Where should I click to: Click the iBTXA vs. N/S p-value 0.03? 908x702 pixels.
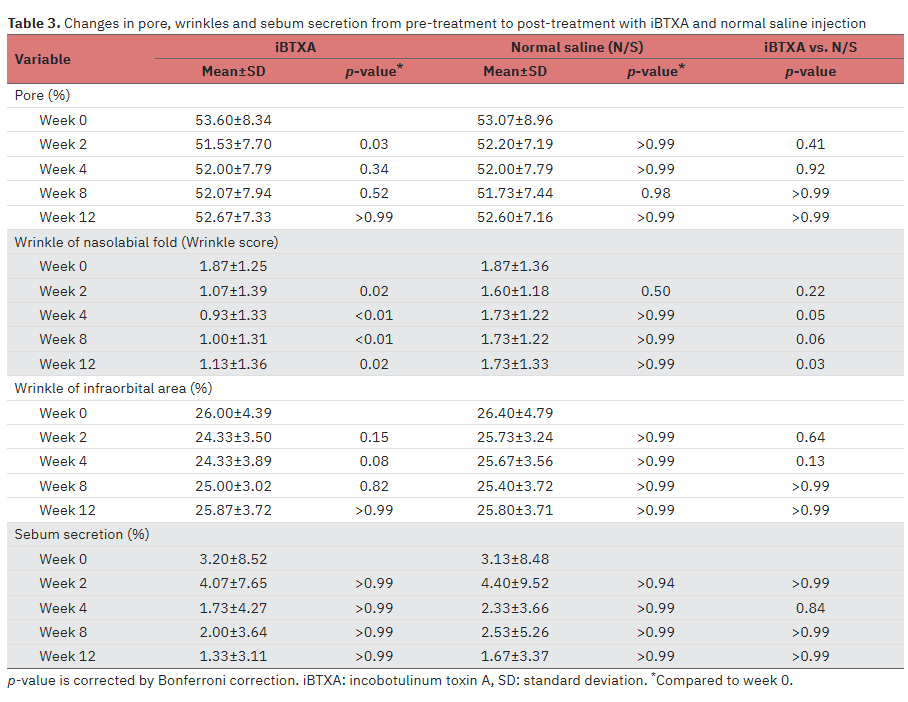[x=810, y=364]
